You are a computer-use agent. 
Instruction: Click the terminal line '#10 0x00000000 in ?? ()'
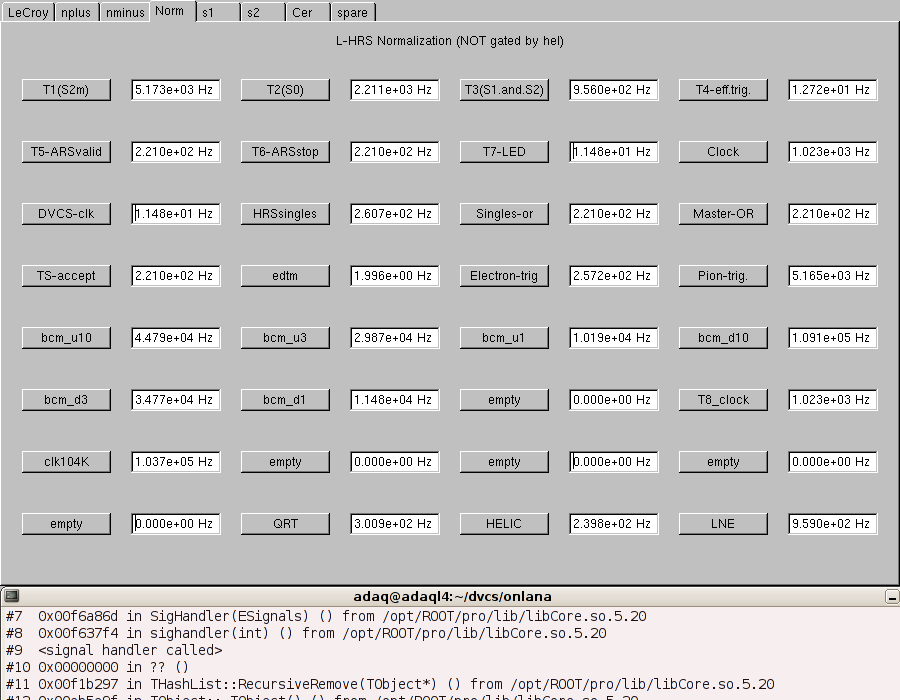(x=97, y=667)
